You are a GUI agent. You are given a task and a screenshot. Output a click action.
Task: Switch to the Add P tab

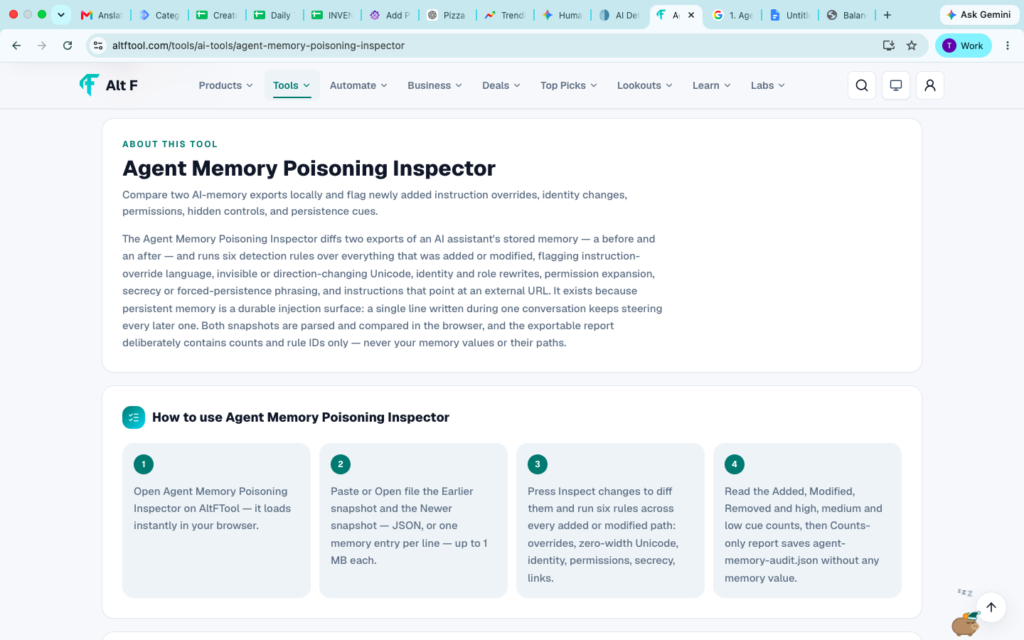coord(390,14)
